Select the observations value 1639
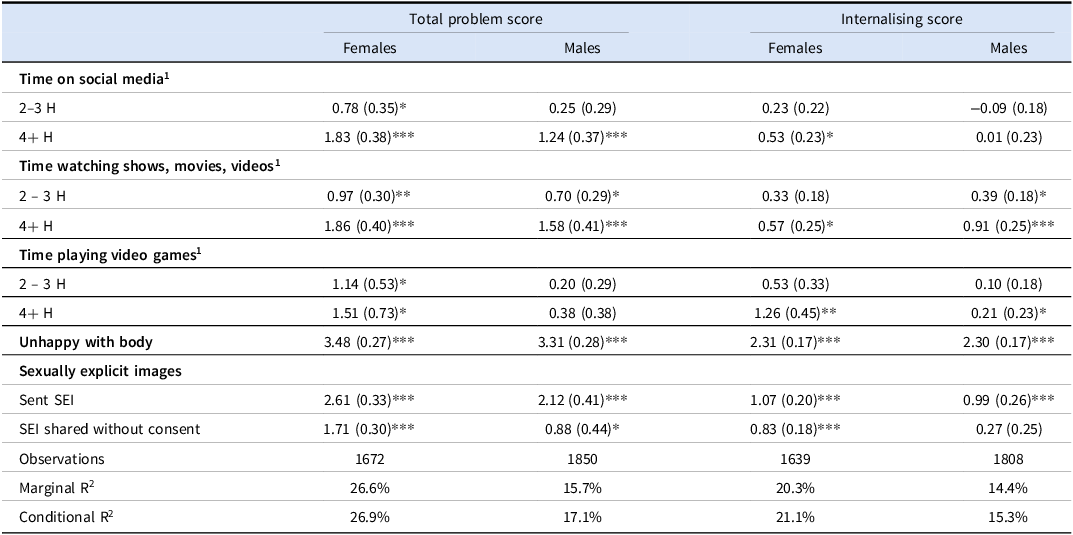This screenshot has height=535, width=1073. 795,459
